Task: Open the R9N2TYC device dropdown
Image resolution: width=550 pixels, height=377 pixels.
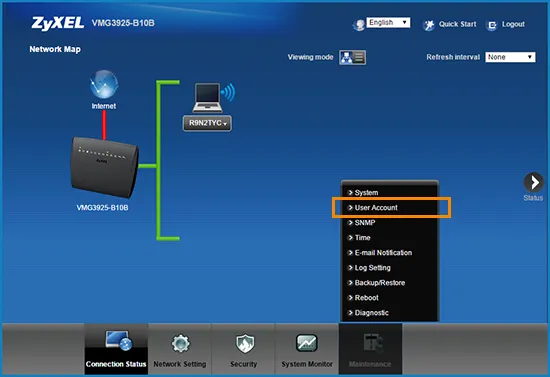Action: click(x=207, y=123)
